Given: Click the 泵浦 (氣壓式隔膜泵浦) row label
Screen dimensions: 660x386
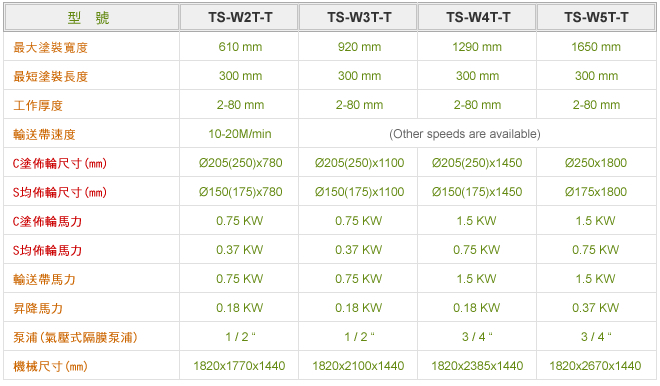Looking at the screenshot, I should [75, 338].
